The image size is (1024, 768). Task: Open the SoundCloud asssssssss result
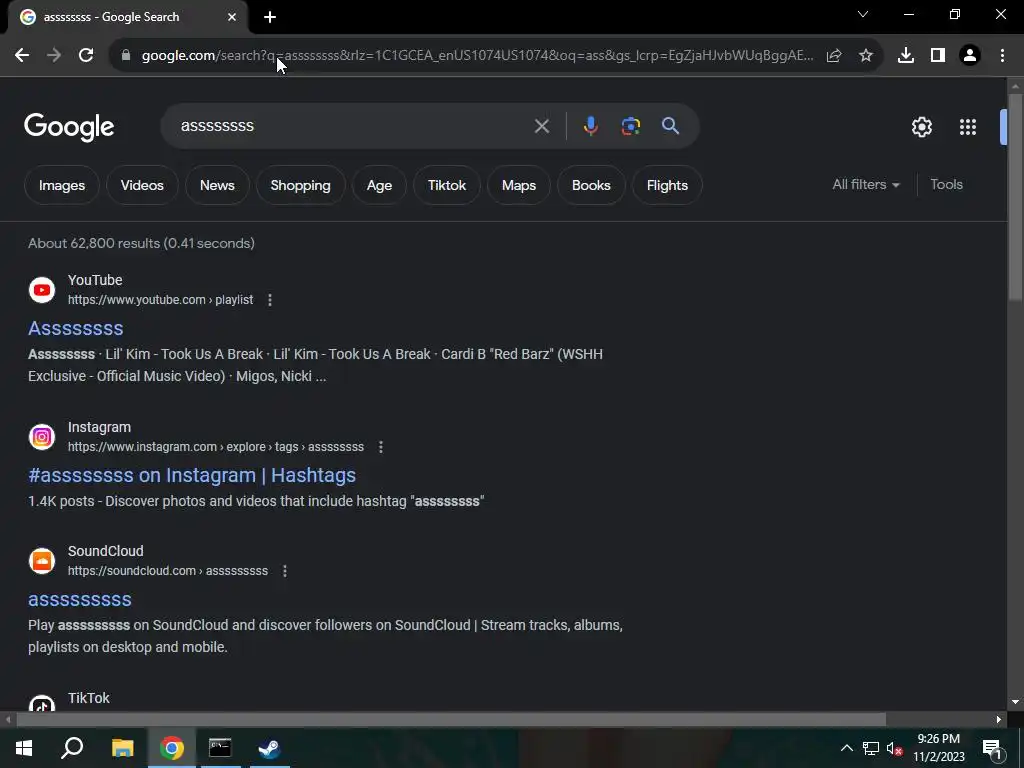pyautogui.click(x=80, y=599)
